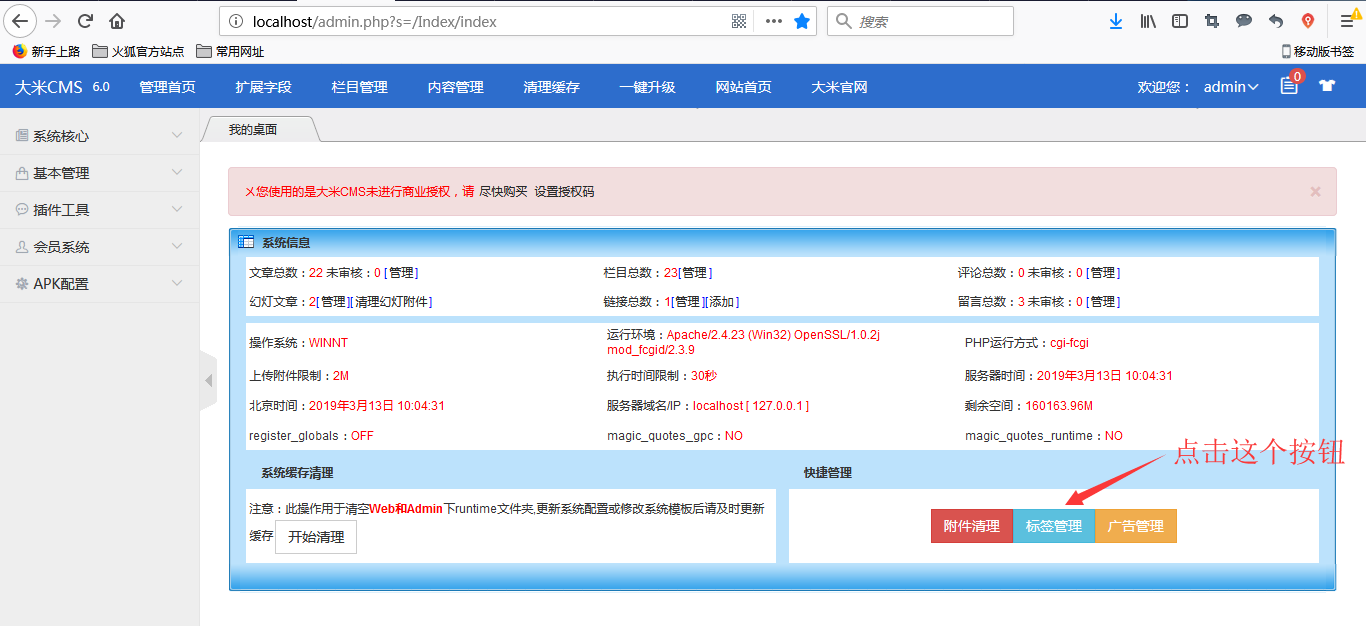Viewport: 1366px width, 626px height.
Task: Click 管理 link beside 栏目总数
Action: click(696, 273)
